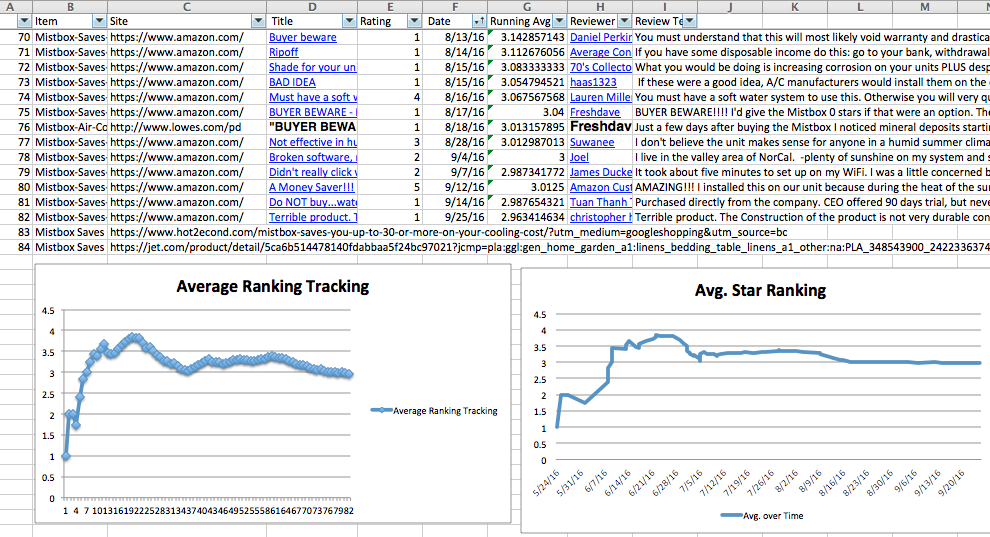This screenshot has width=990, height=537.
Task: Select the rating cell with value 5
Action: coord(390,187)
